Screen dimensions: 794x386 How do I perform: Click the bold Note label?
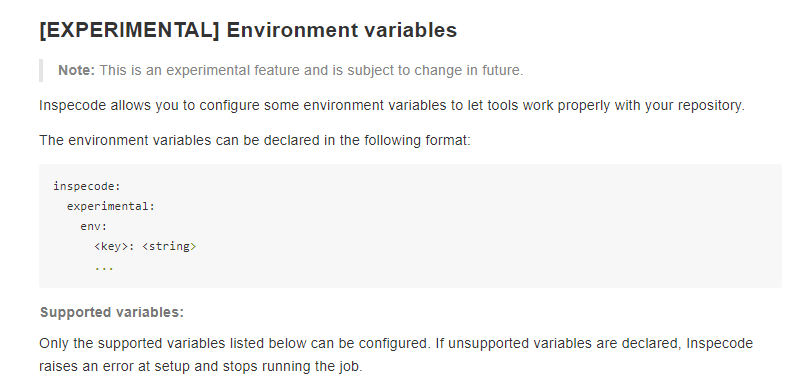click(76, 70)
